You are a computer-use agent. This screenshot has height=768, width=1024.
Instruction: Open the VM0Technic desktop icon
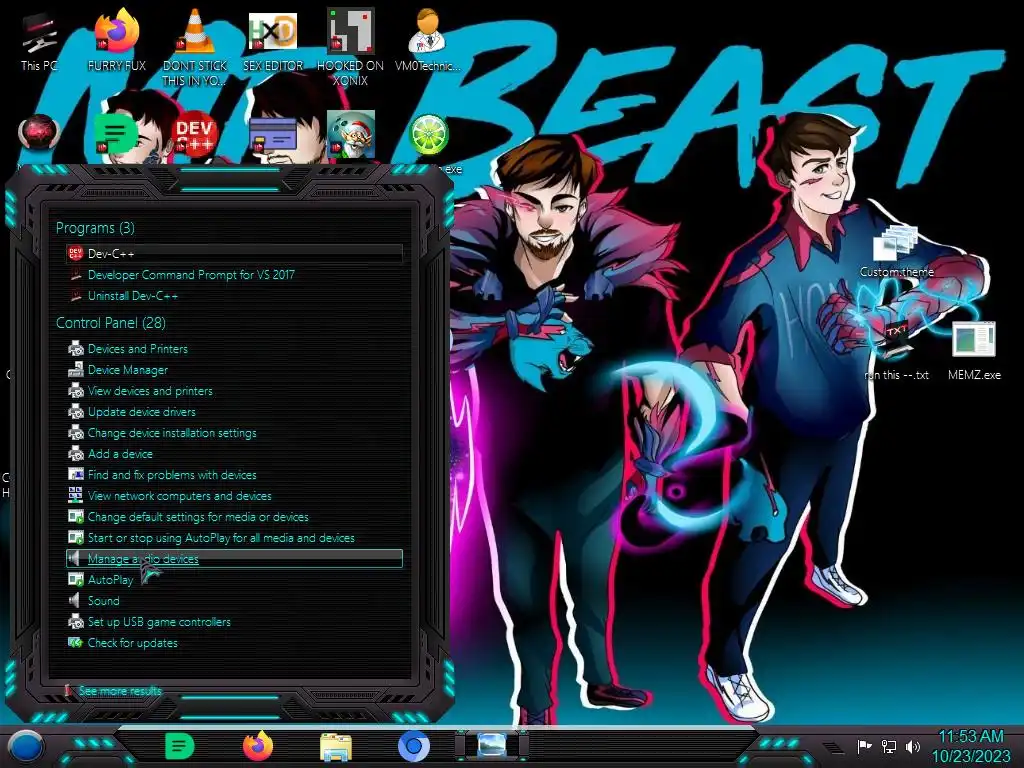(x=428, y=40)
